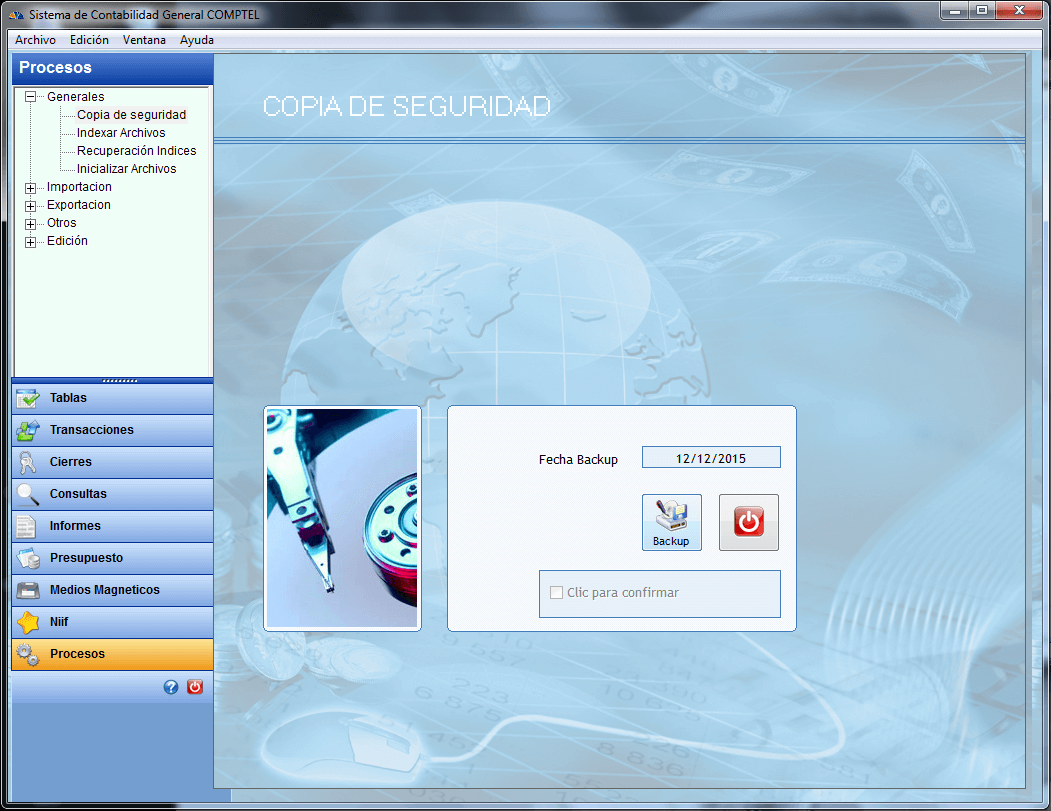
Task: Expand the Importacion tree node
Action: [x=30, y=188]
